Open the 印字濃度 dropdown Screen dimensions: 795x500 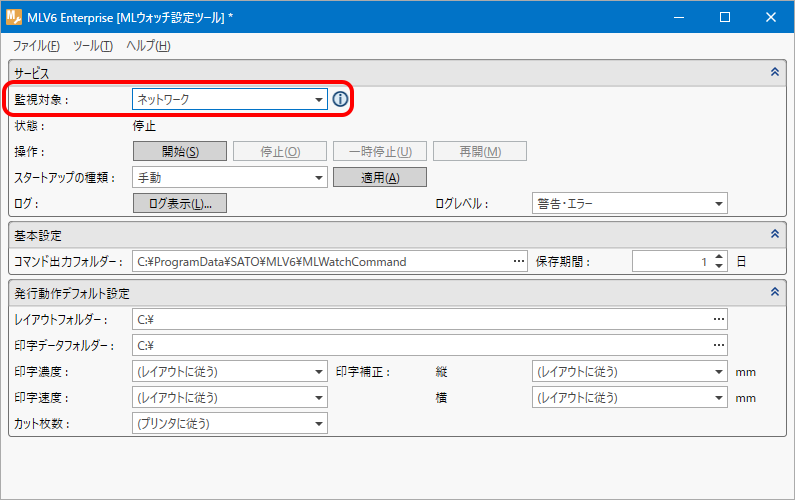[230, 372]
